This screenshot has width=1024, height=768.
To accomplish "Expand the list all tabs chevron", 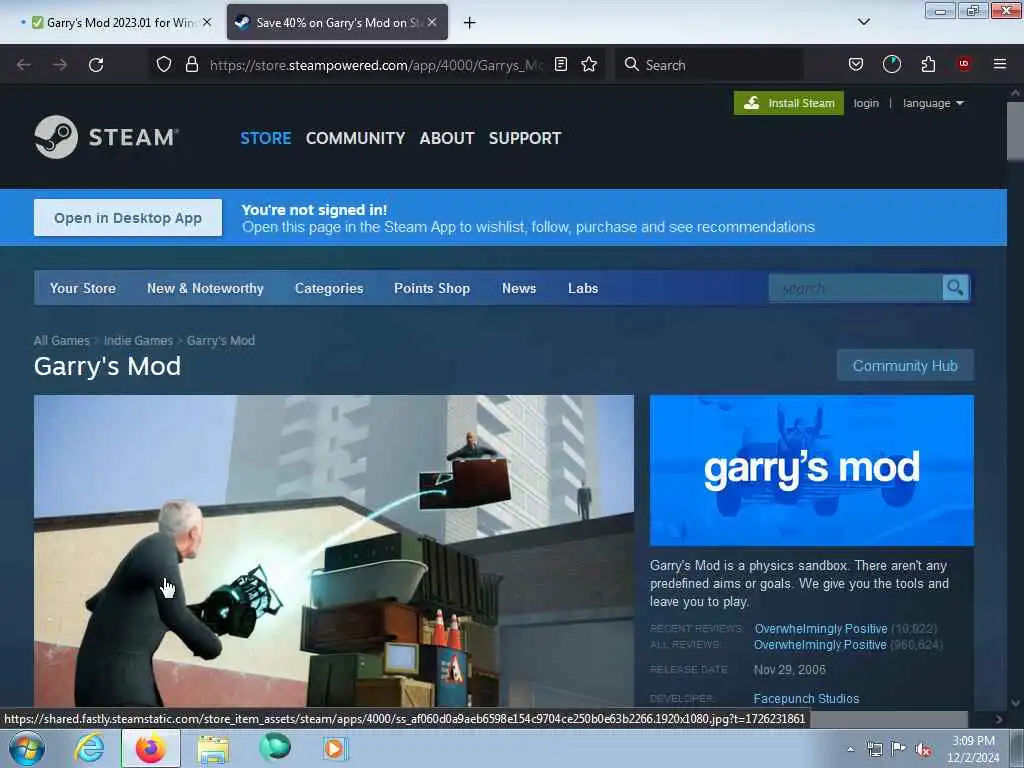I will click(863, 22).
